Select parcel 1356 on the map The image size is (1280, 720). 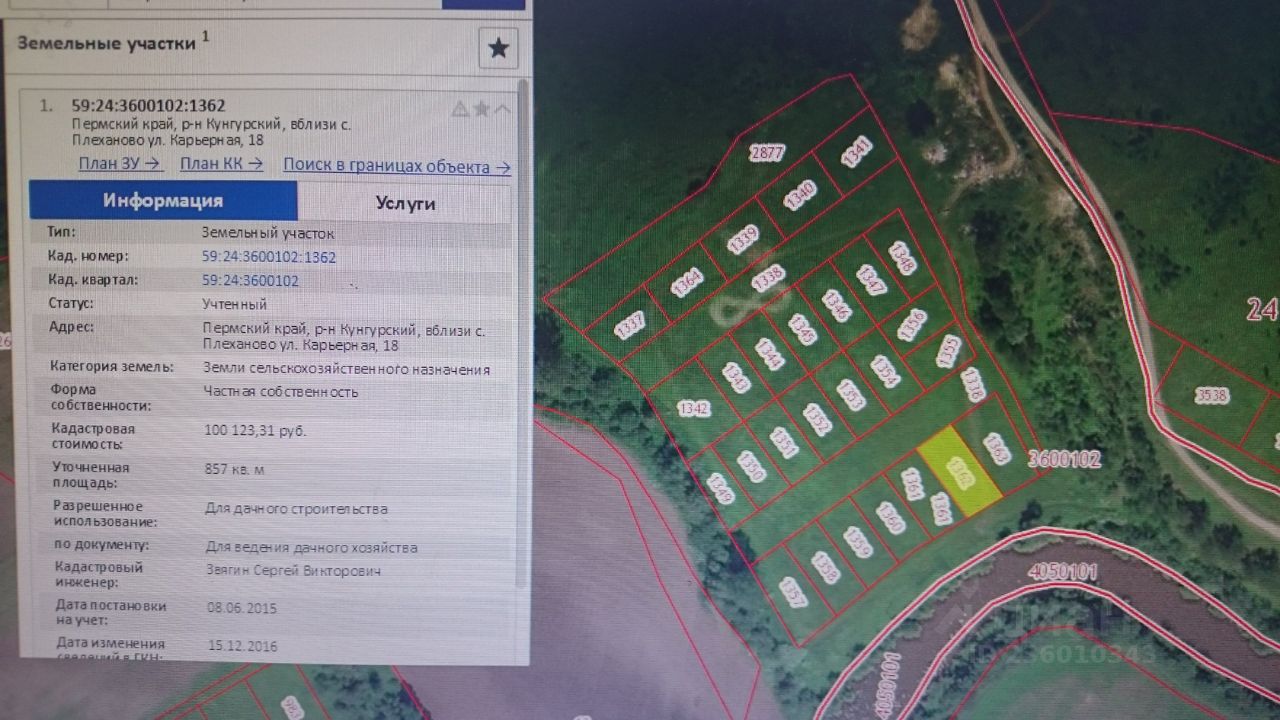(911, 324)
